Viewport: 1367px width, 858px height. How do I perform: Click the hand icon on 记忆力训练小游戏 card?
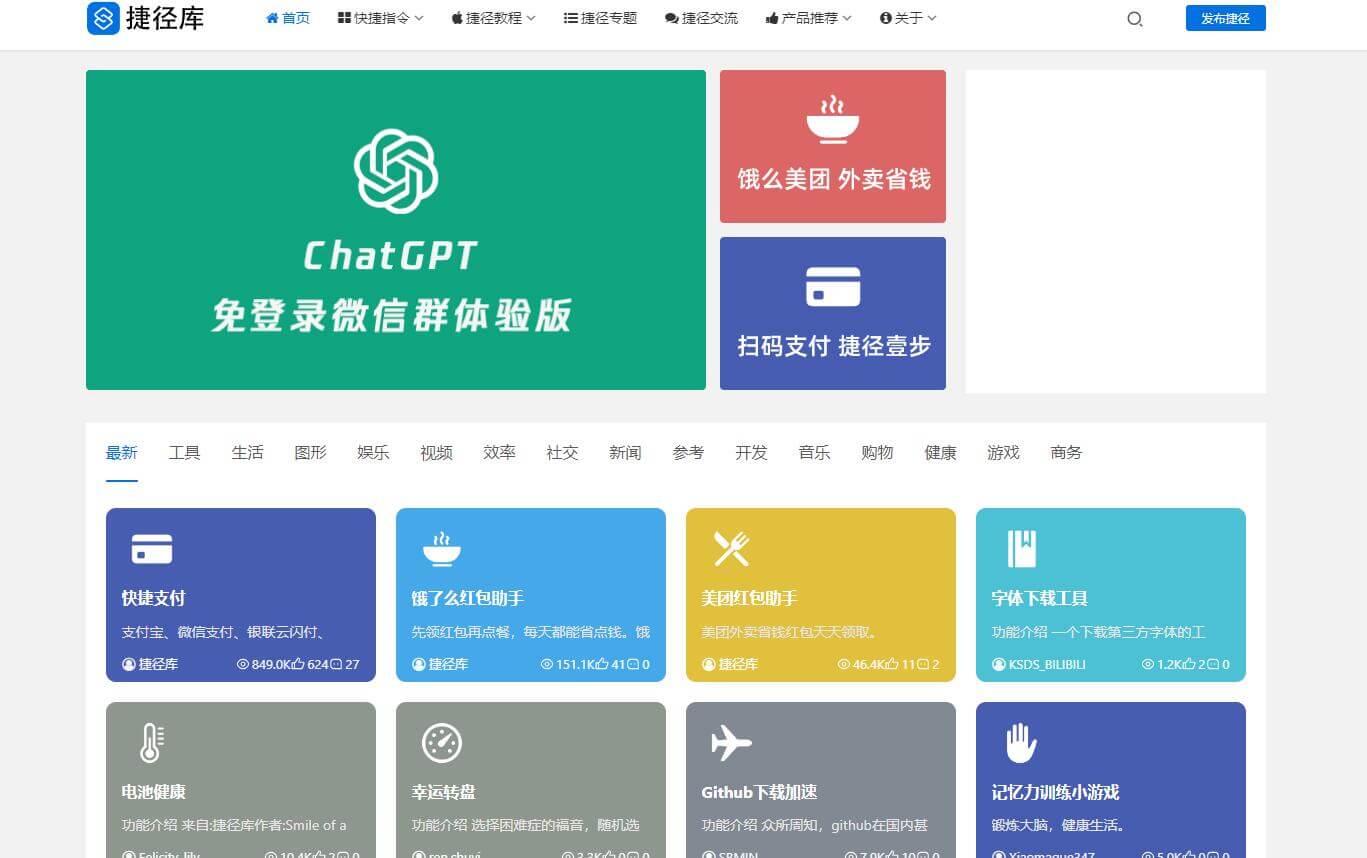(x=1021, y=743)
